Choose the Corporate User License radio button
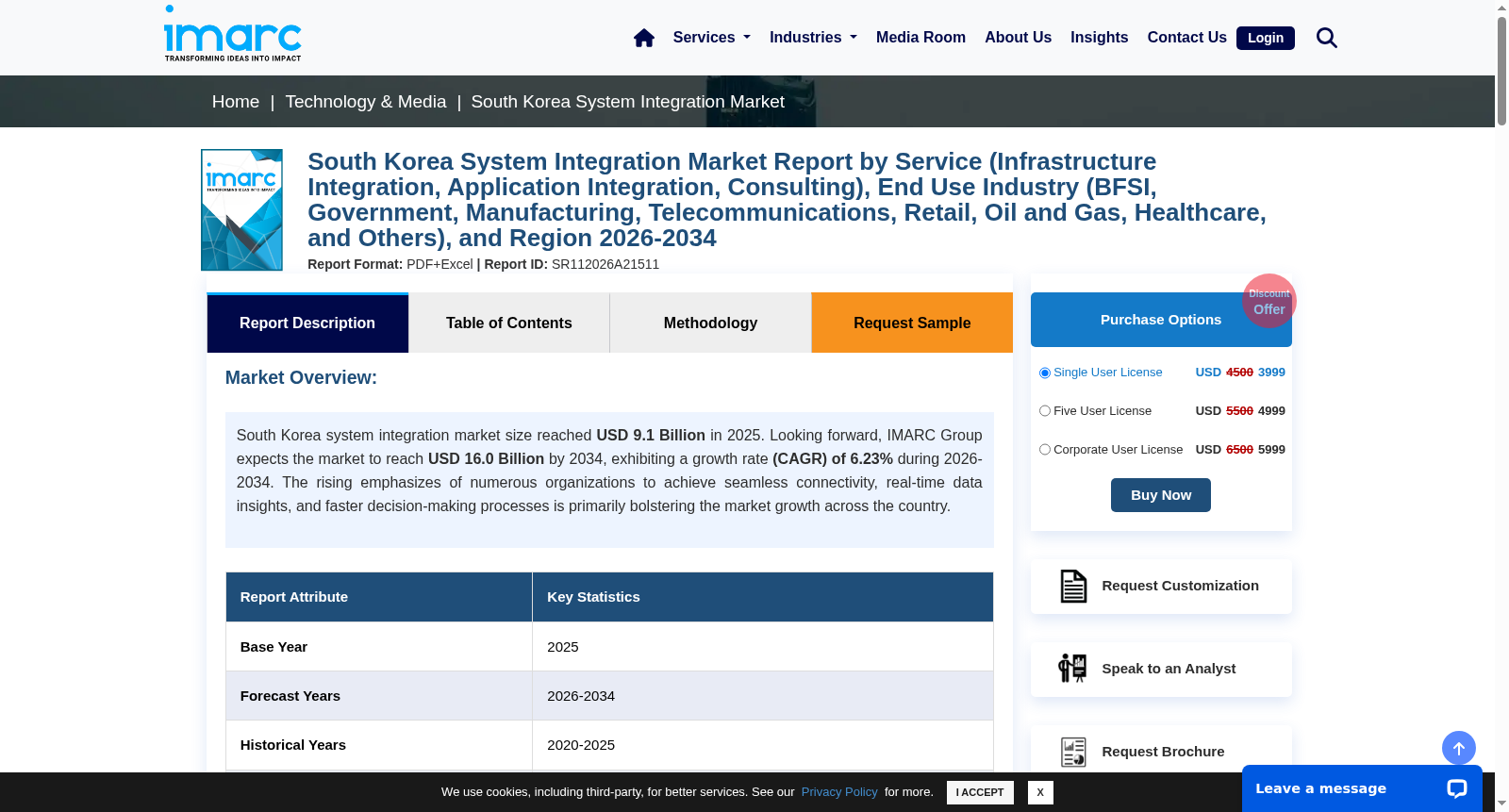Screen dimensions: 1509x812 pyautogui.click(x=1045, y=450)
